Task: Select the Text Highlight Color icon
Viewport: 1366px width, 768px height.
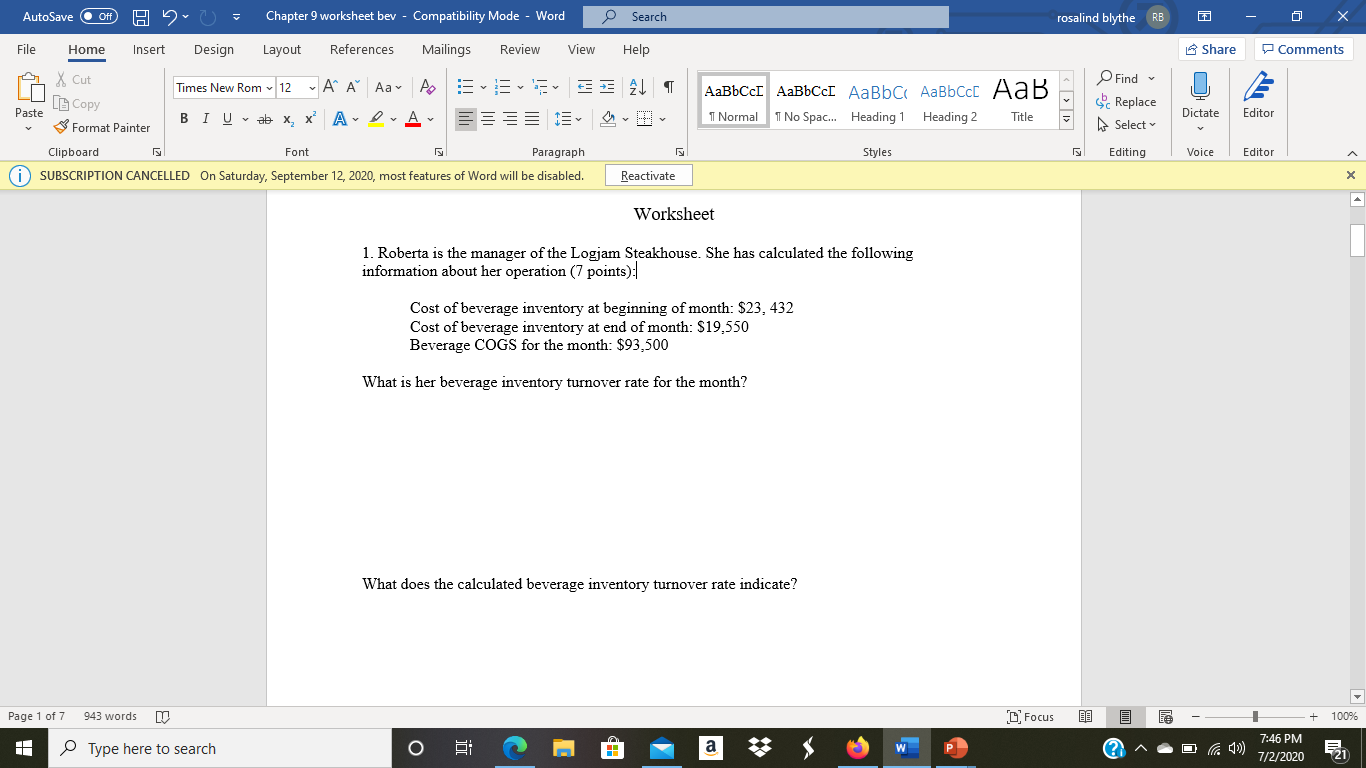Action: [375, 118]
